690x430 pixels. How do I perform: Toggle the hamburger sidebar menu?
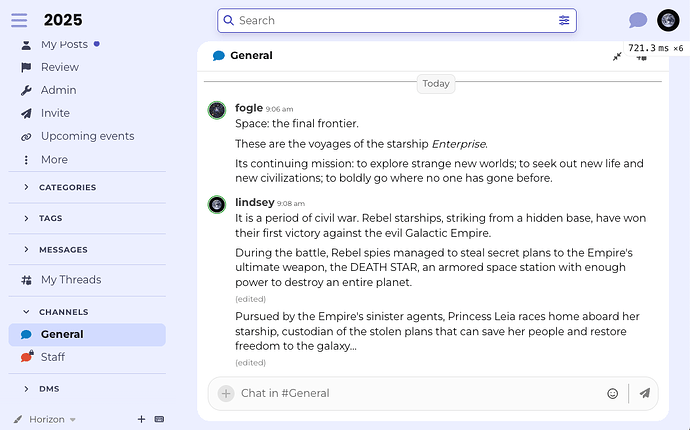(19, 20)
